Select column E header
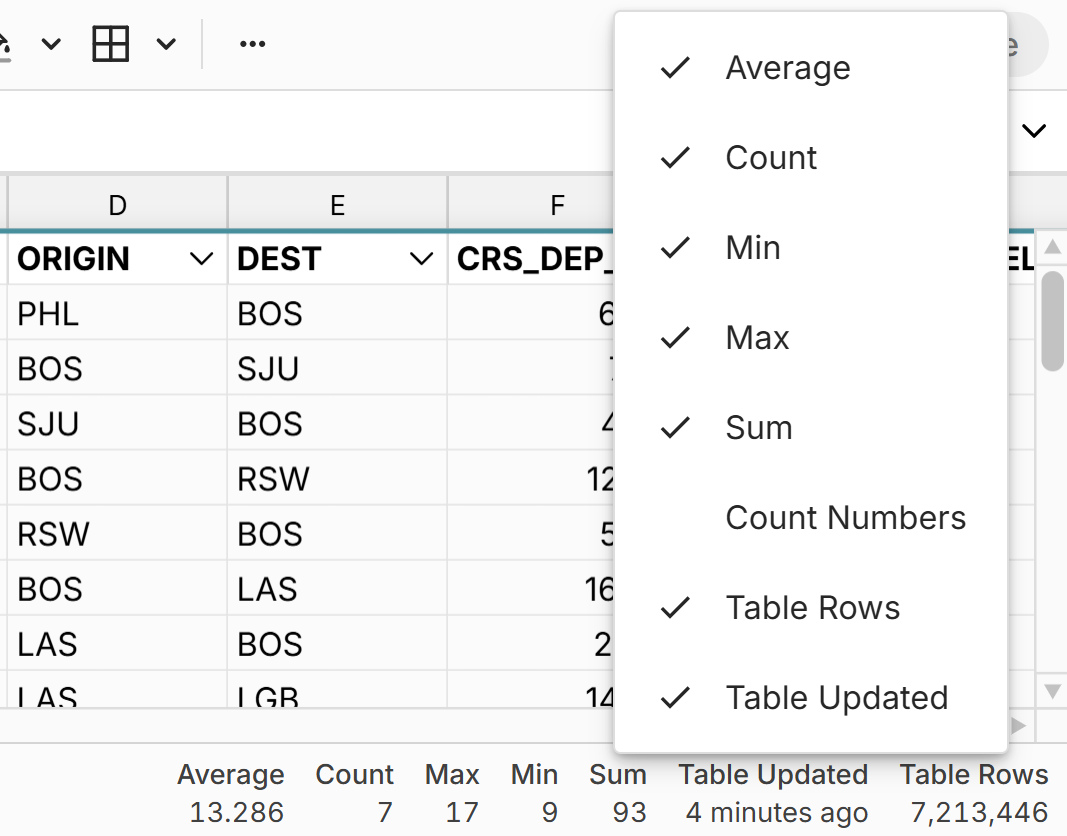 338,205
